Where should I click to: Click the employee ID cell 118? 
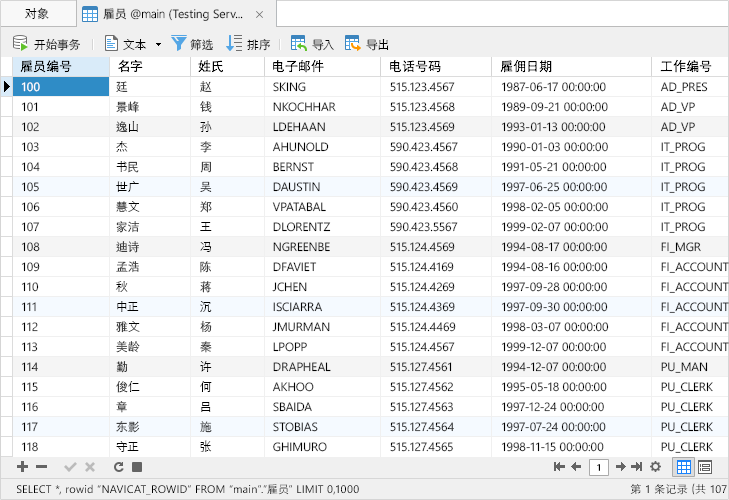point(61,447)
